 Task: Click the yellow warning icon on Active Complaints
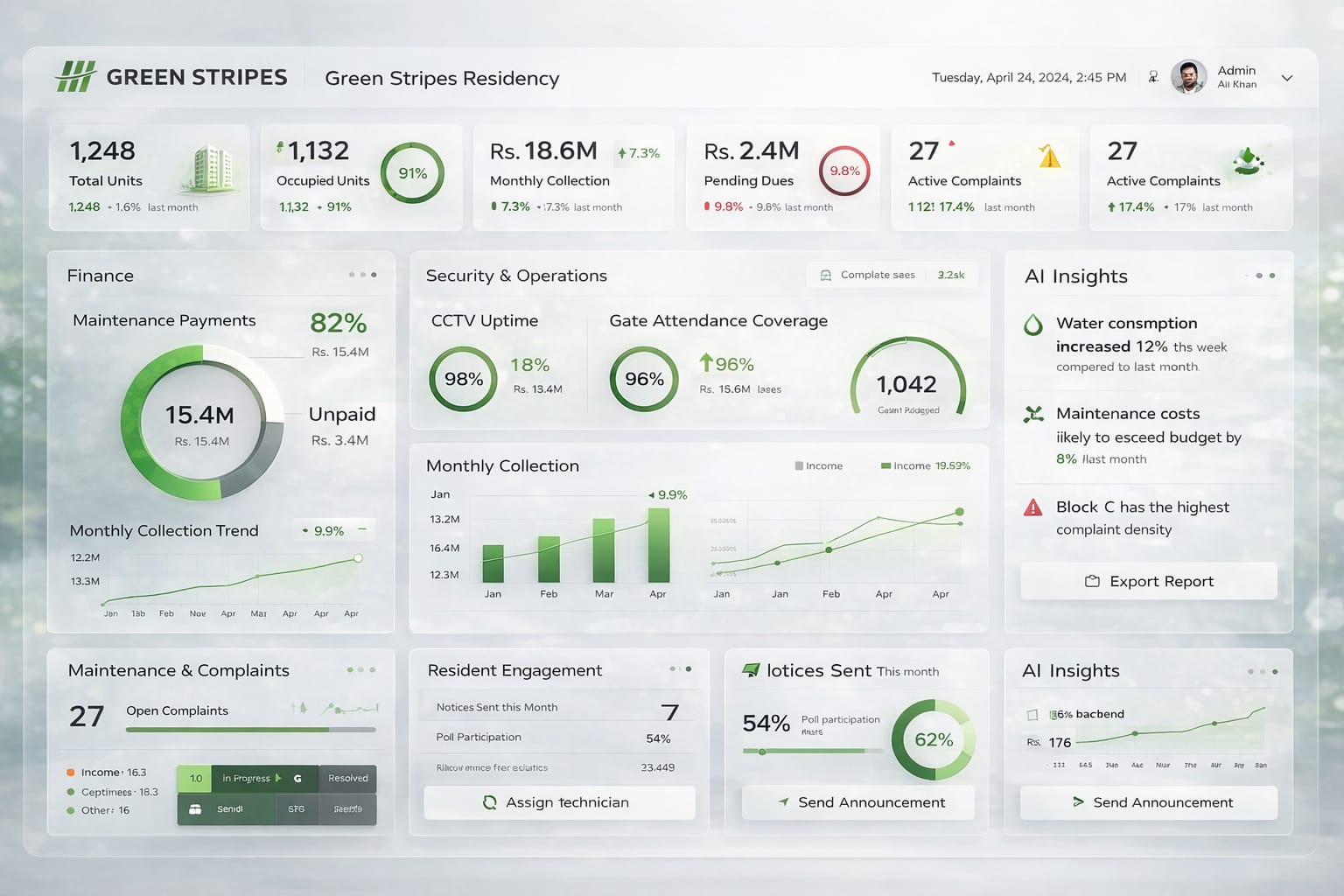[x=1049, y=157]
